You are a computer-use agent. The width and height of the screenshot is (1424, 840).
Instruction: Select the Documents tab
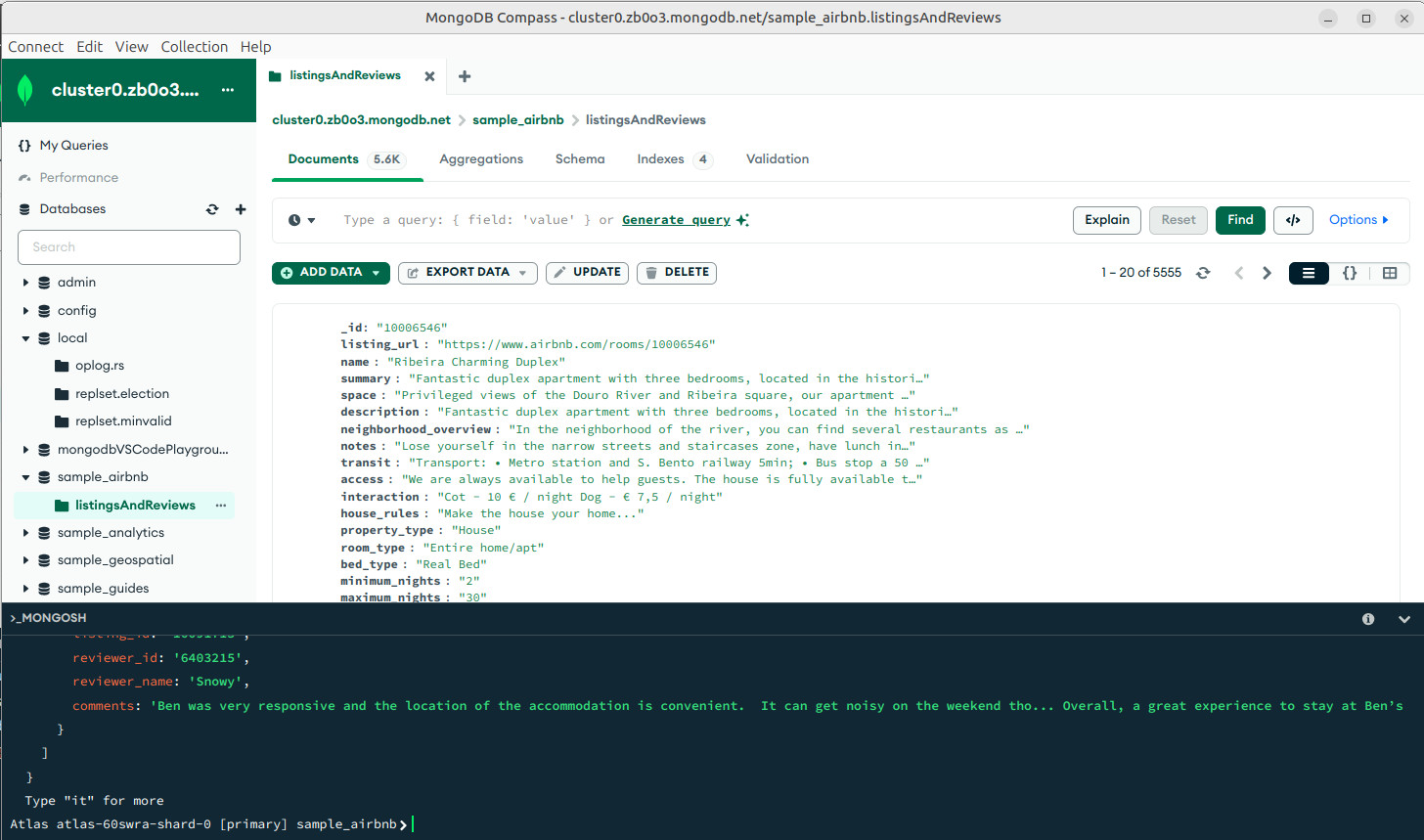[346, 159]
